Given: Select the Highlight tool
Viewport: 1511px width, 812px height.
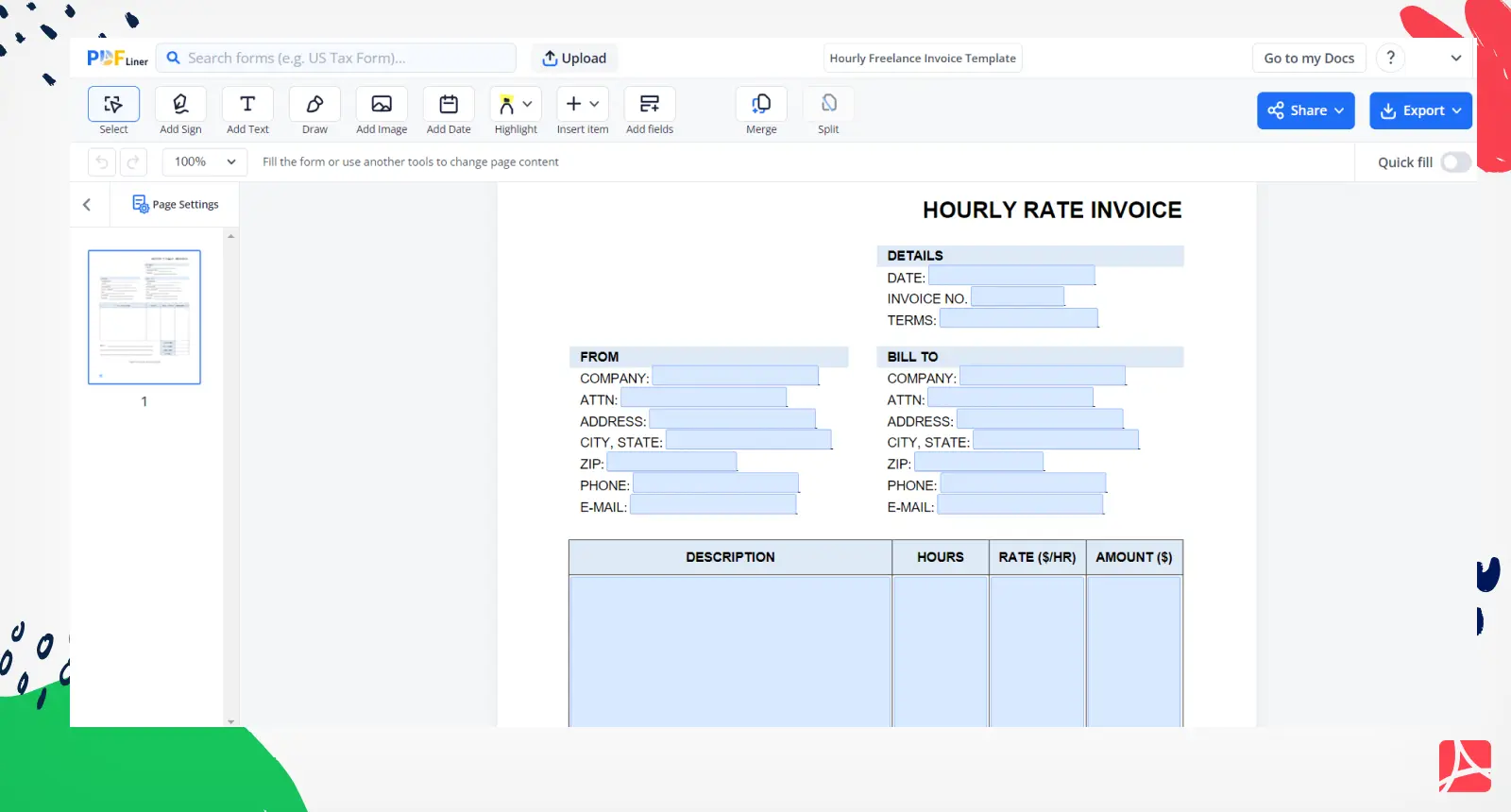Looking at the screenshot, I should coord(507,104).
